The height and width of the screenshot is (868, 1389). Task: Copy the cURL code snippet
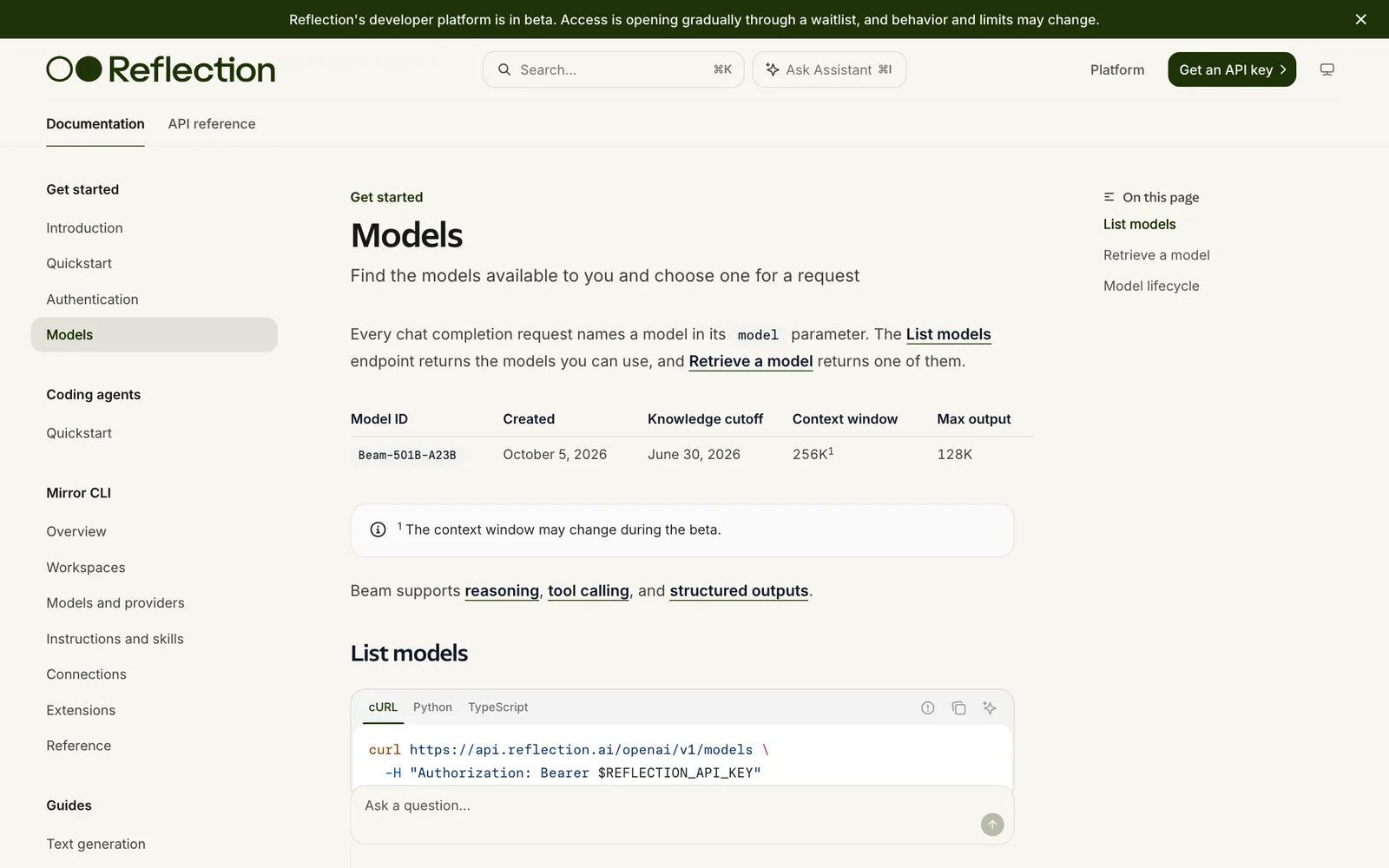tap(958, 707)
